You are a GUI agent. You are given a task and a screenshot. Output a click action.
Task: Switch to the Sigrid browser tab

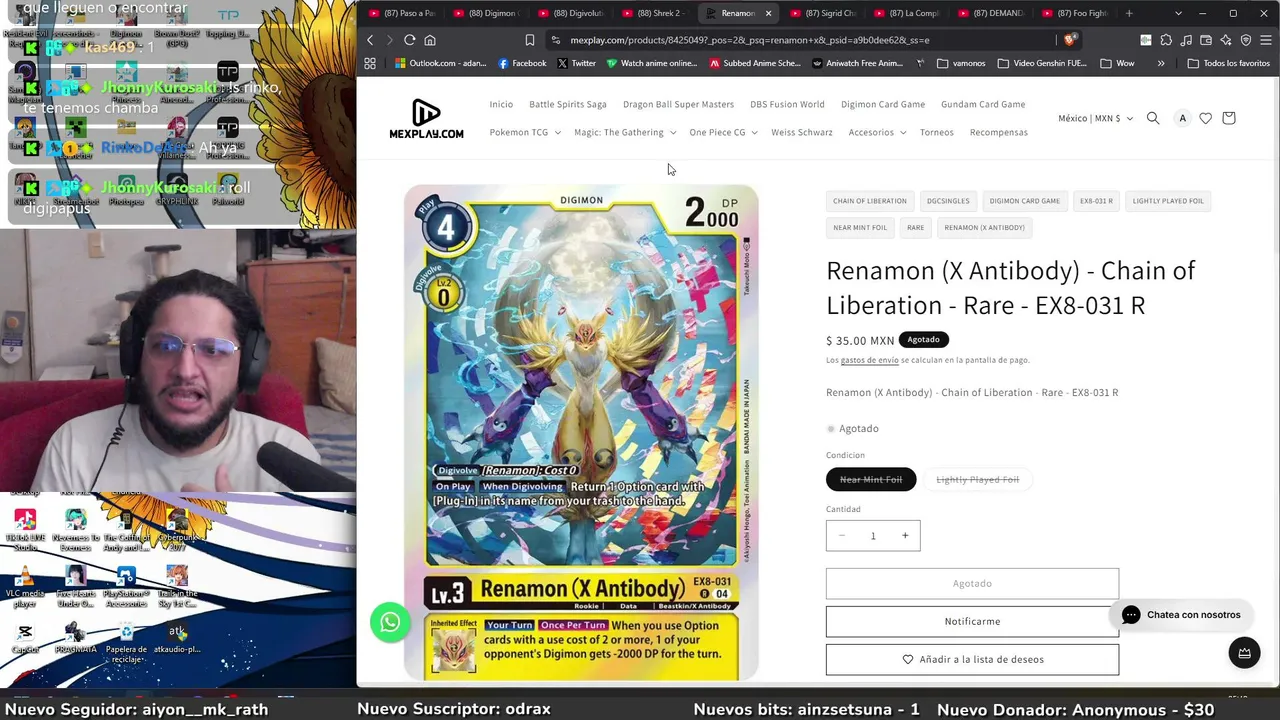(x=823, y=13)
